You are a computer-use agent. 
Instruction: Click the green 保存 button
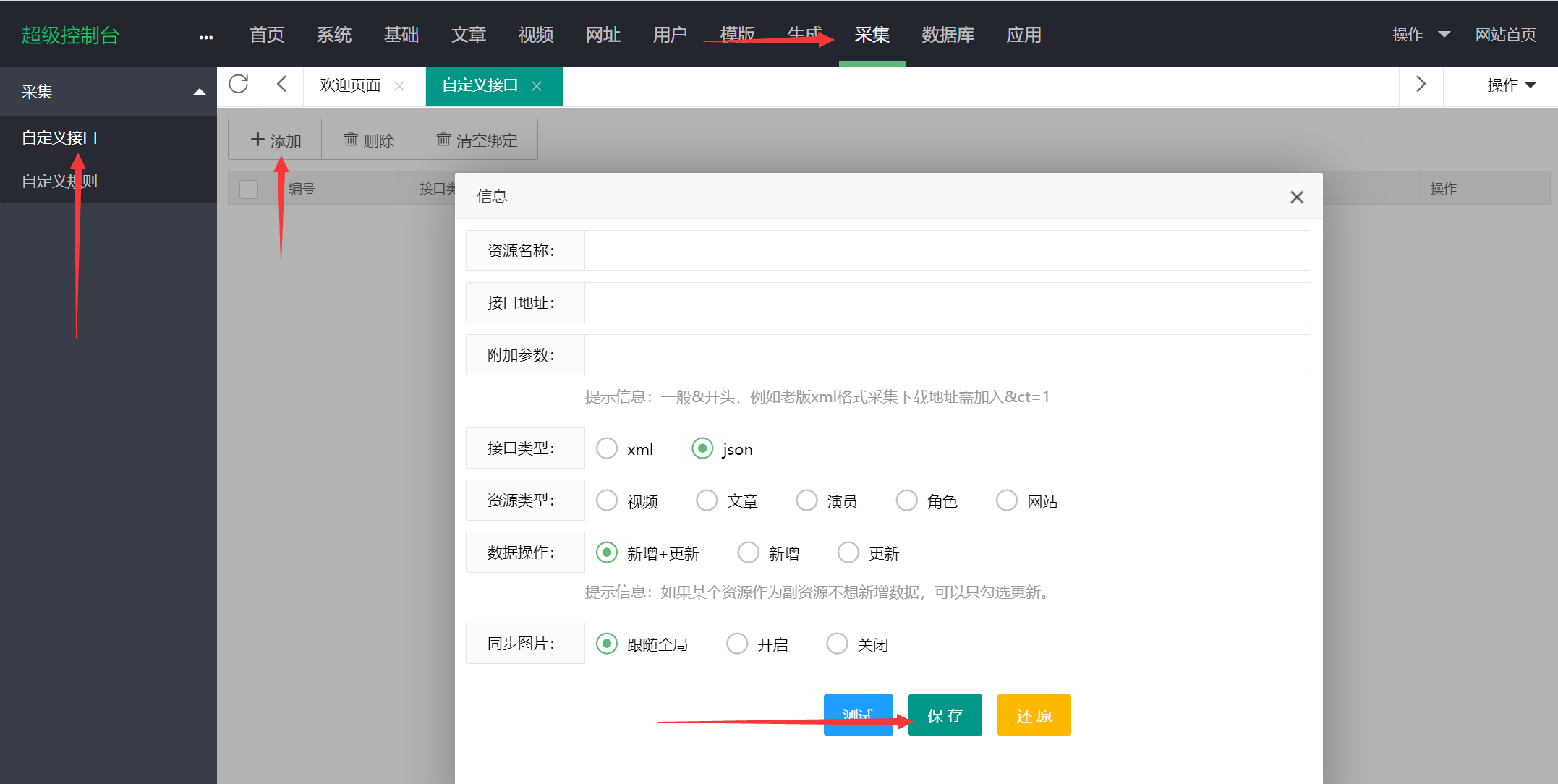[x=945, y=715]
